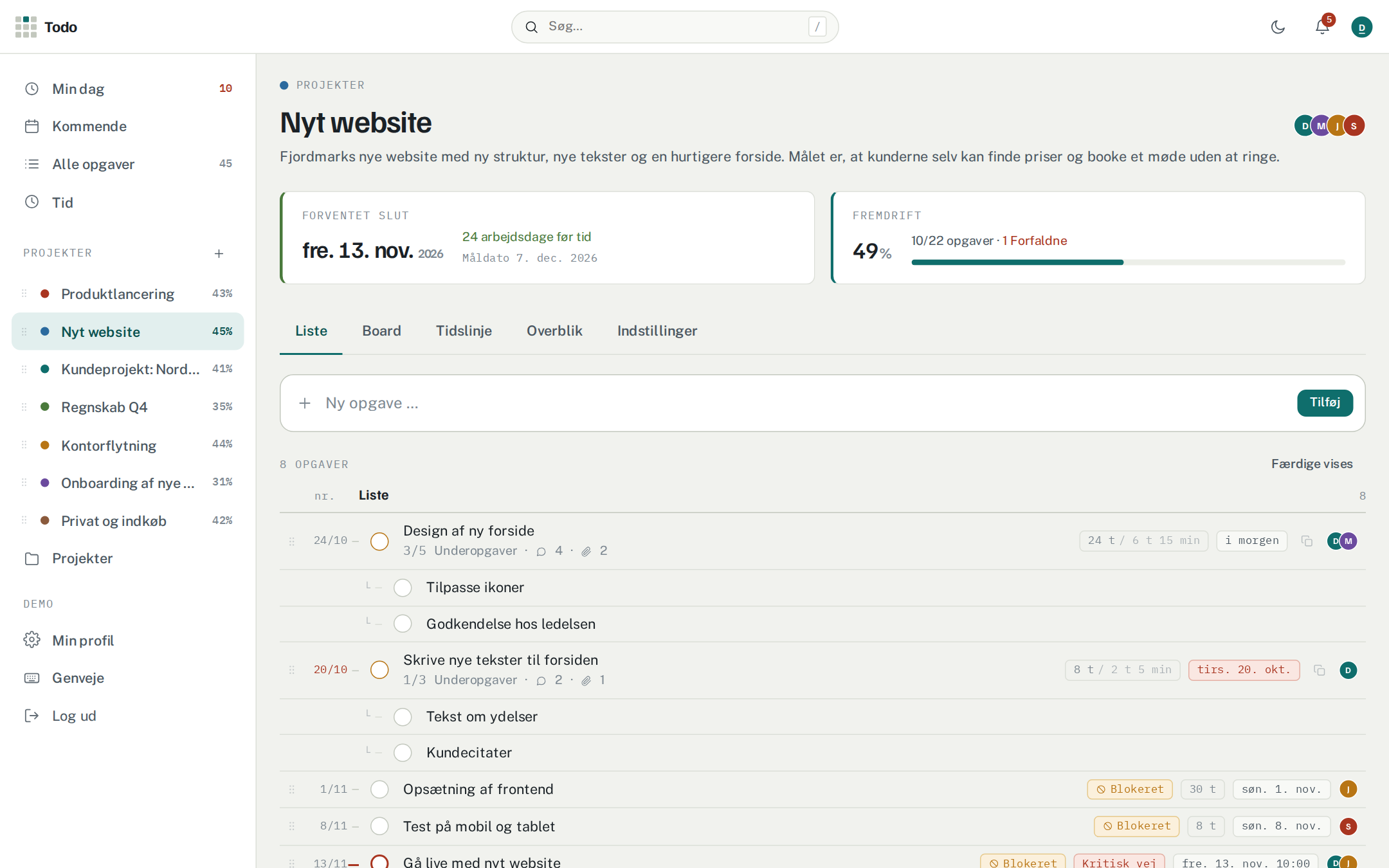Toggle Færdige vises filter
The height and width of the screenshot is (868, 1389).
(x=1312, y=464)
